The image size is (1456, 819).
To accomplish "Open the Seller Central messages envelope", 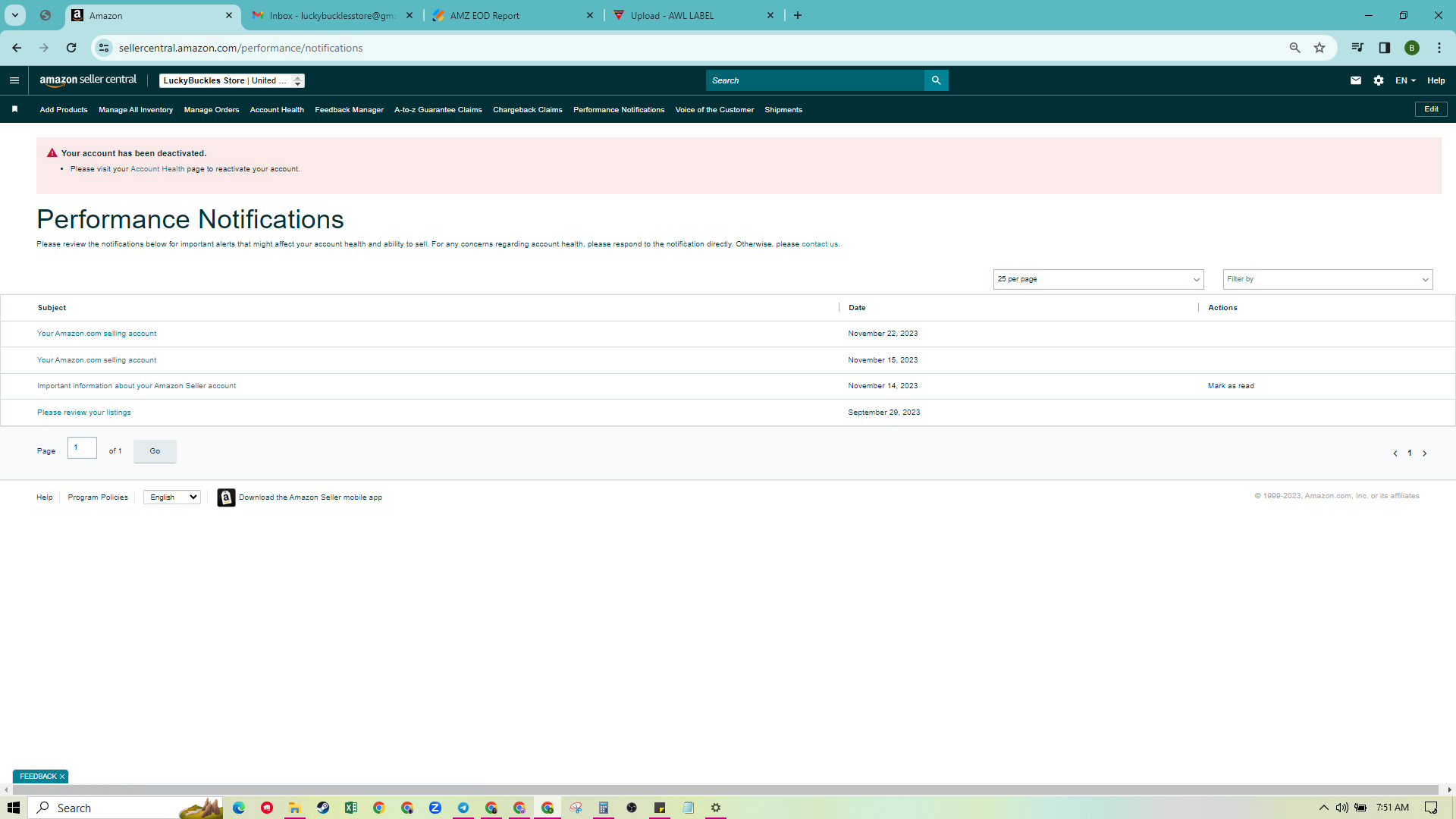I will pyautogui.click(x=1356, y=80).
